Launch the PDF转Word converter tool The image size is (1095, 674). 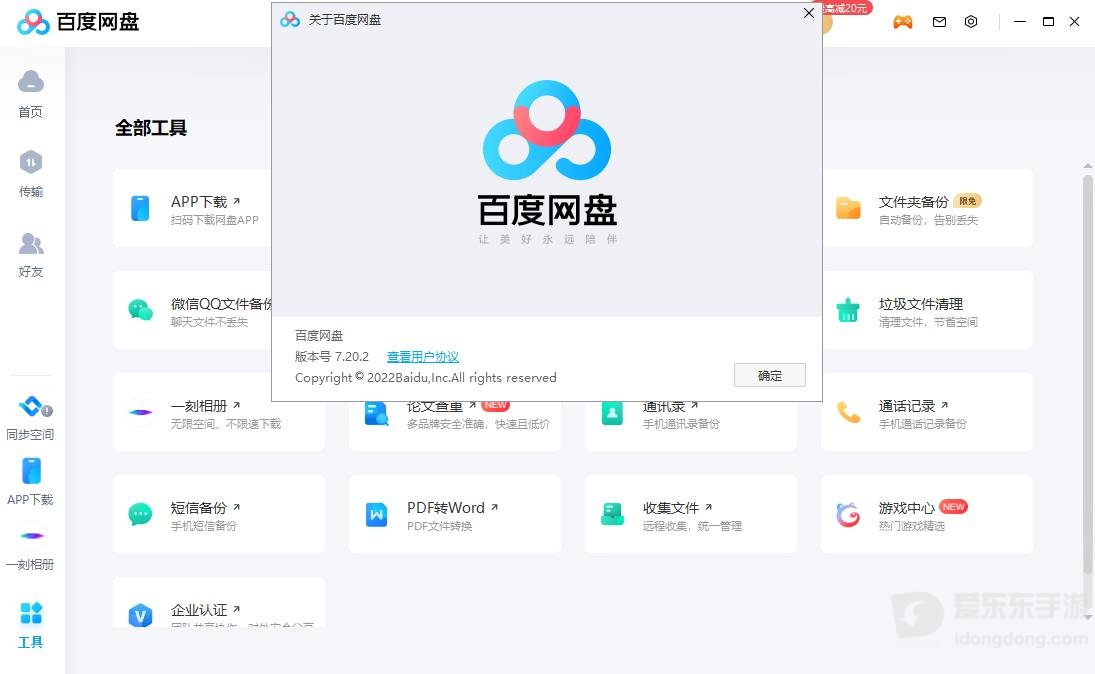455,514
